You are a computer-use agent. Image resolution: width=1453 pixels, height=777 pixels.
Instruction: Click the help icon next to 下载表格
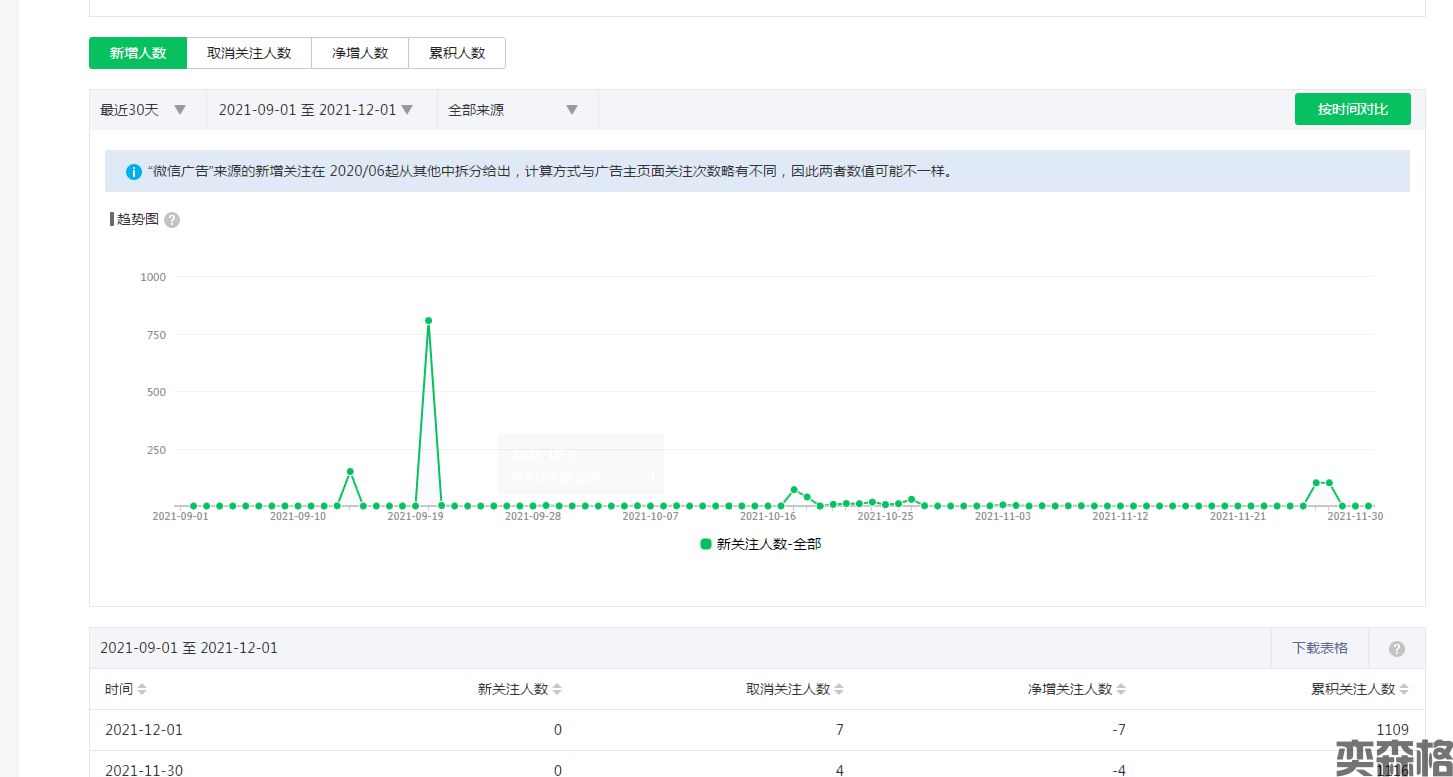pyautogui.click(x=1396, y=649)
